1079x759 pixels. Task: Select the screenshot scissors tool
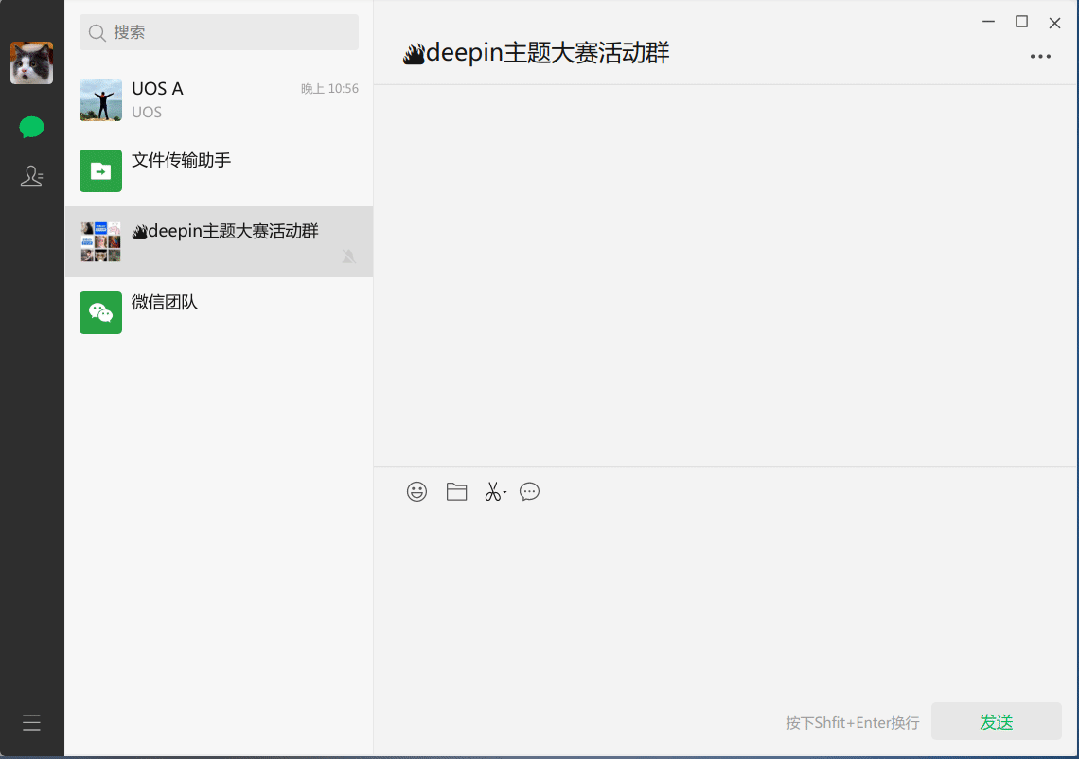click(x=492, y=491)
